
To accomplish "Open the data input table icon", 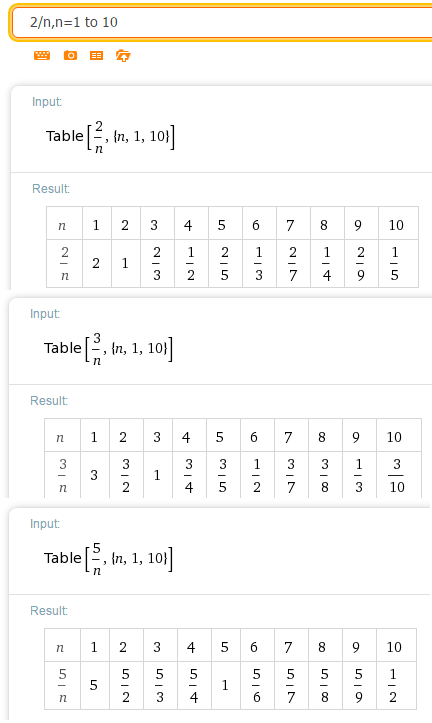I will [x=96, y=56].
